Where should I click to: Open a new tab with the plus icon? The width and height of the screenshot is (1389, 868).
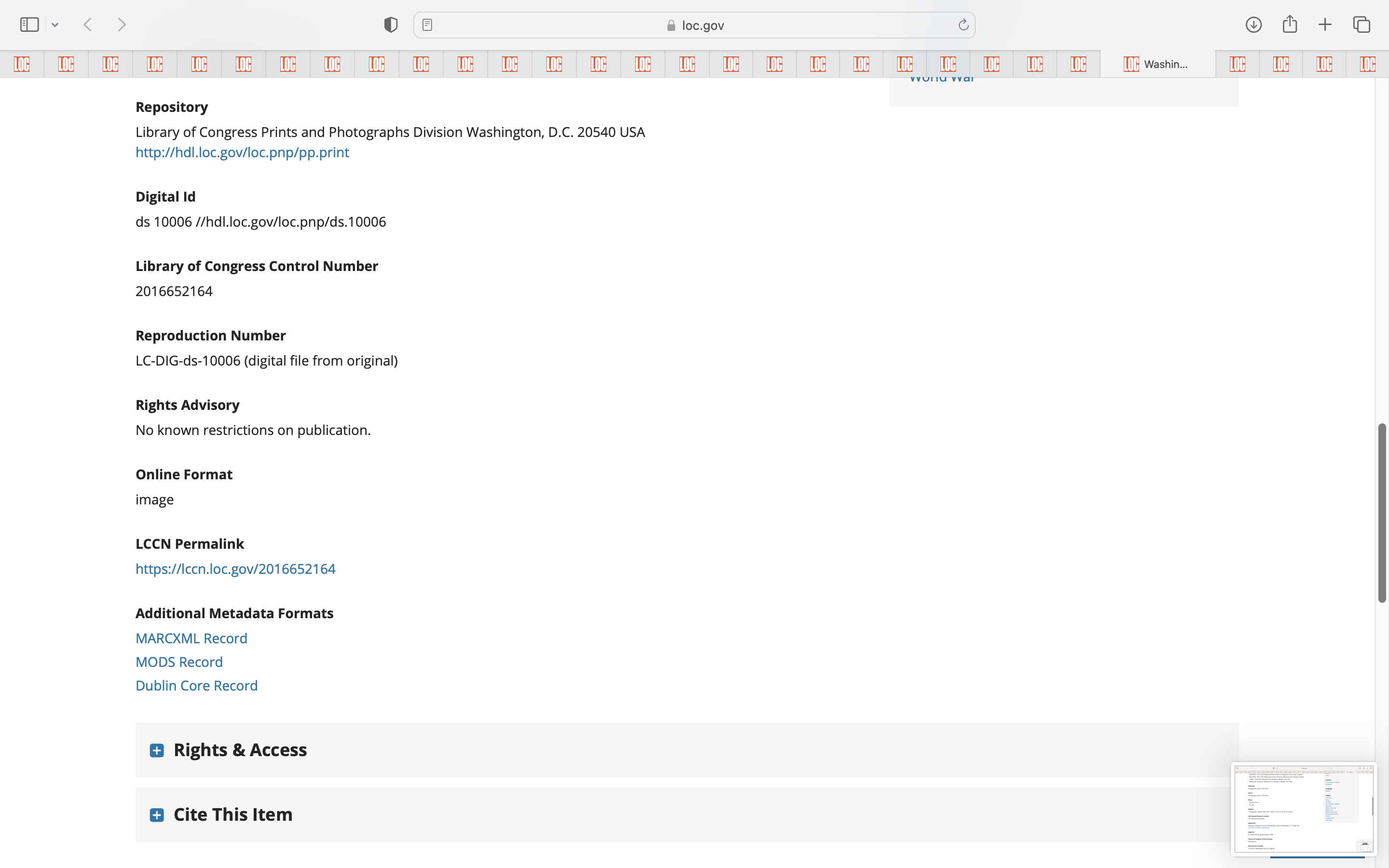pos(1325,25)
